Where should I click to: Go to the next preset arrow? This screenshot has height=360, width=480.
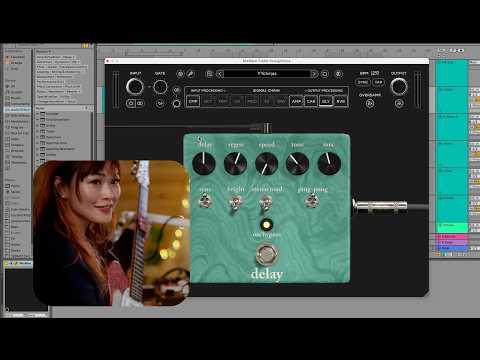coord(314,74)
